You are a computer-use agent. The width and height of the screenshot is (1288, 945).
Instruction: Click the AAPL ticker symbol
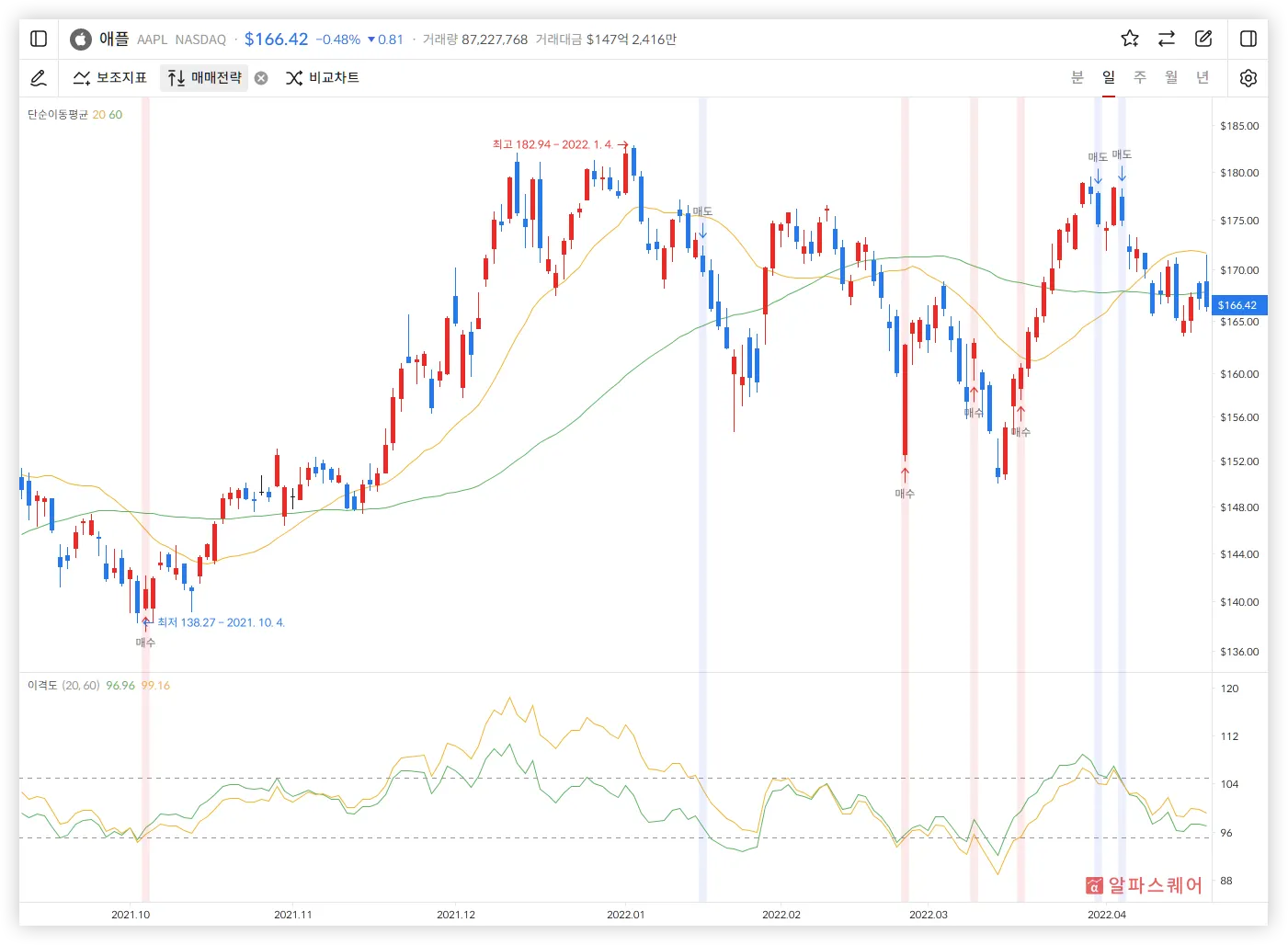click(153, 40)
